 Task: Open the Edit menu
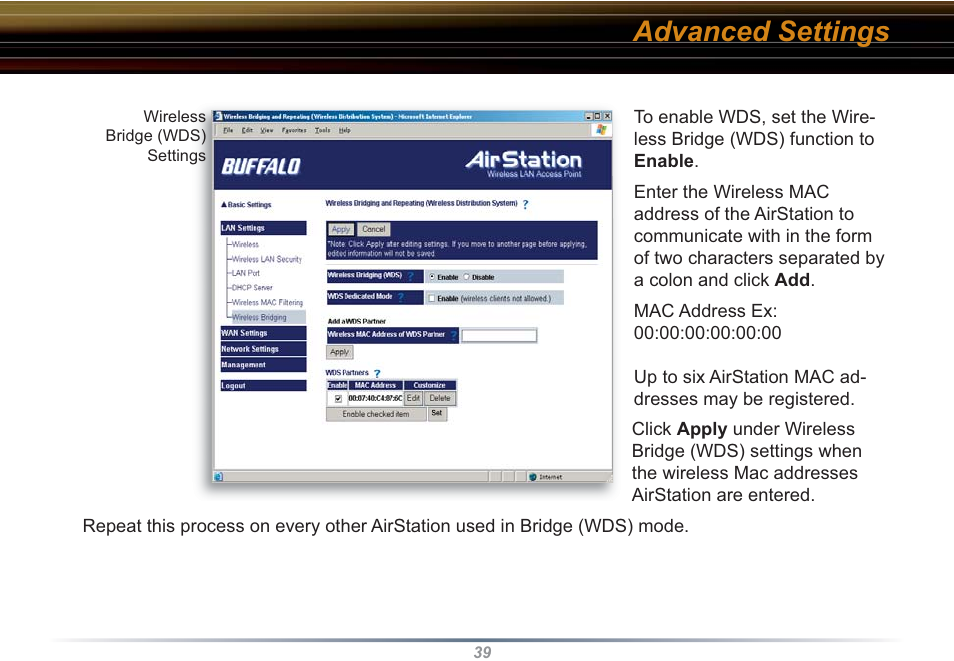click(247, 130)
